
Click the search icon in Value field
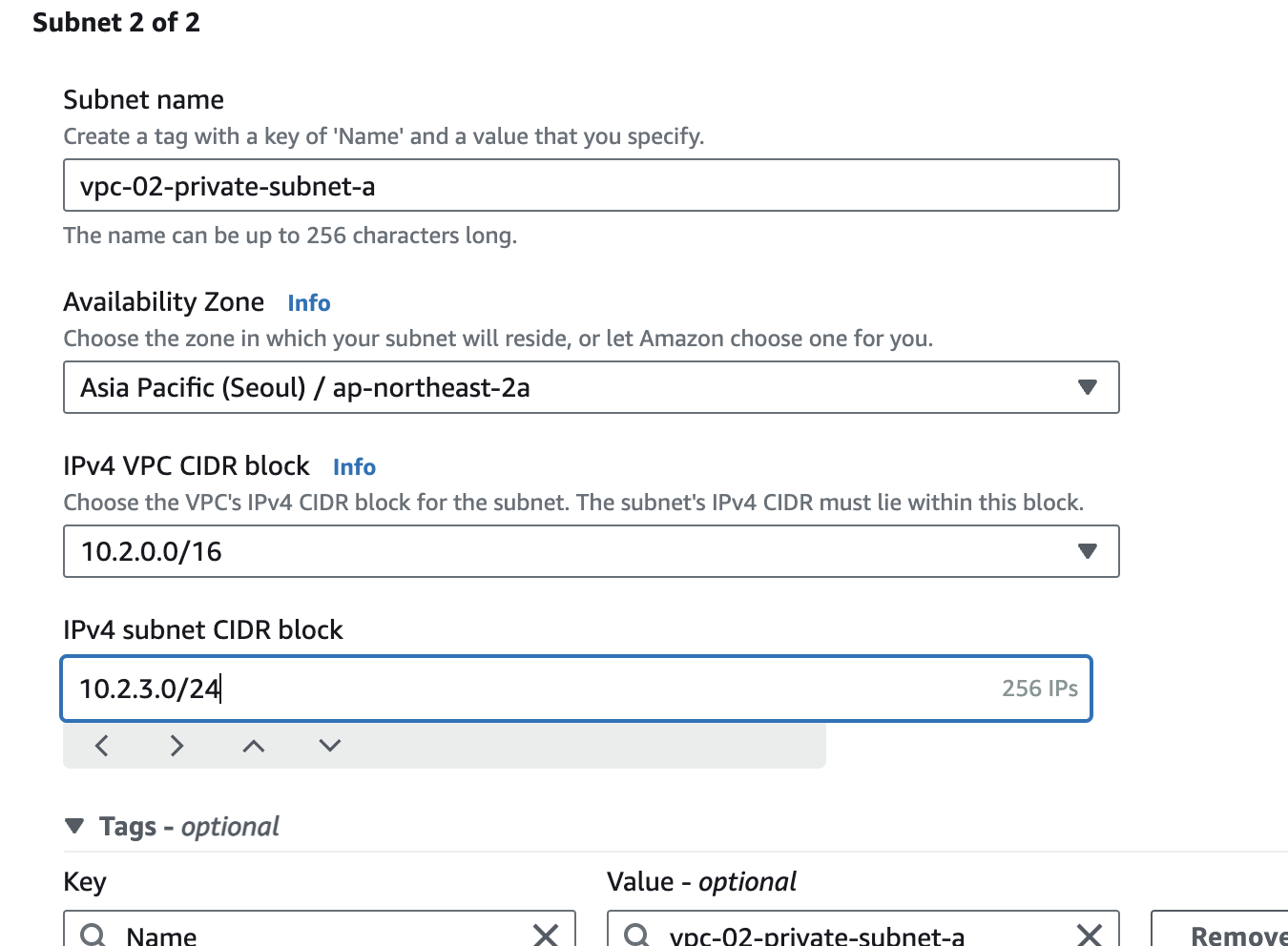click(636, 935)
